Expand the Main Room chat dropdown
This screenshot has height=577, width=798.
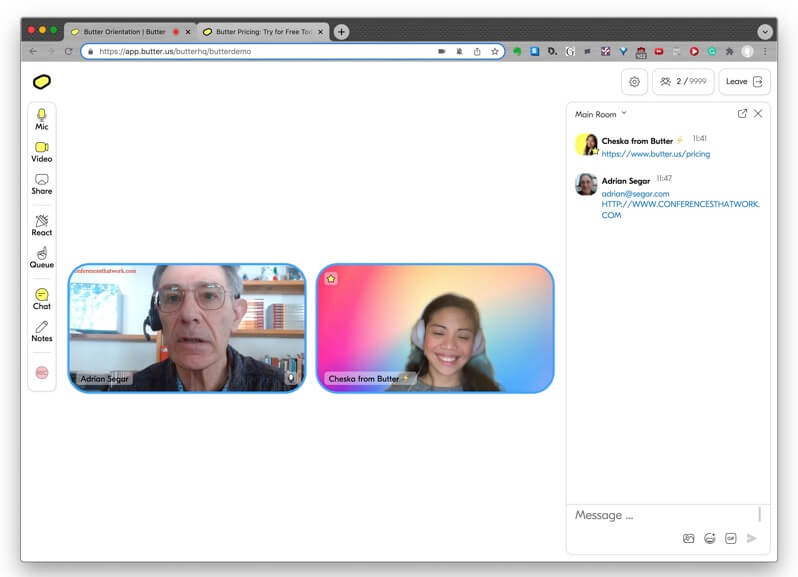tap(601, 114)
